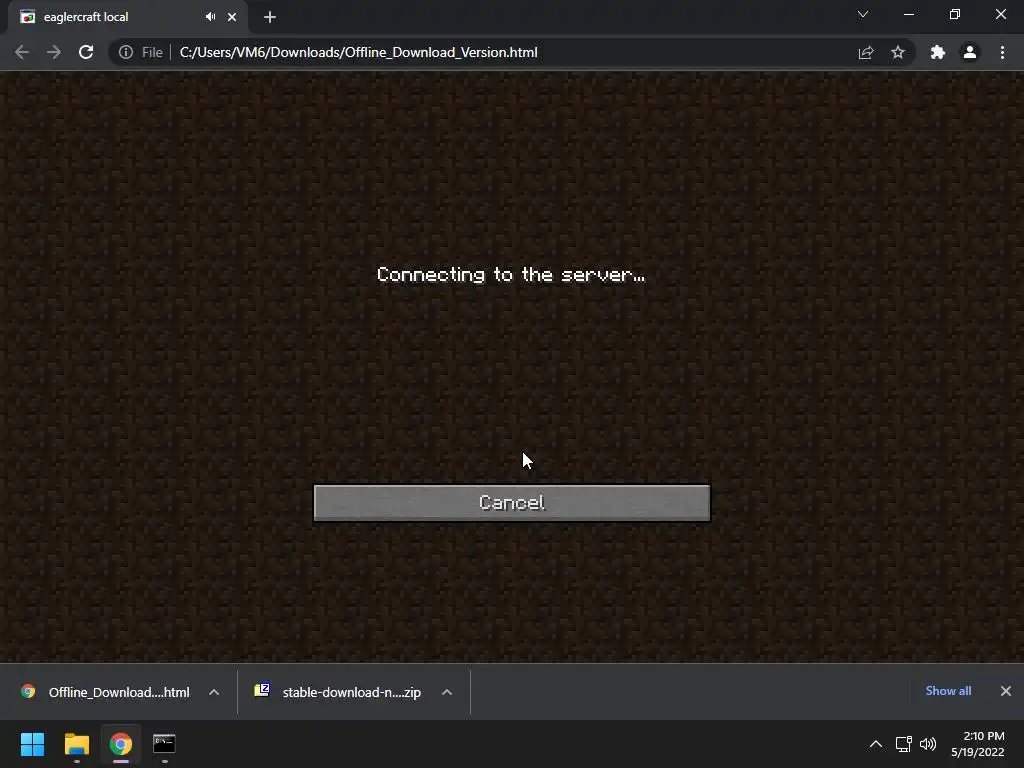Switch to Chrome in the taskbar
This screenshot has width=1024, height=768.
[x=121, y=744]
